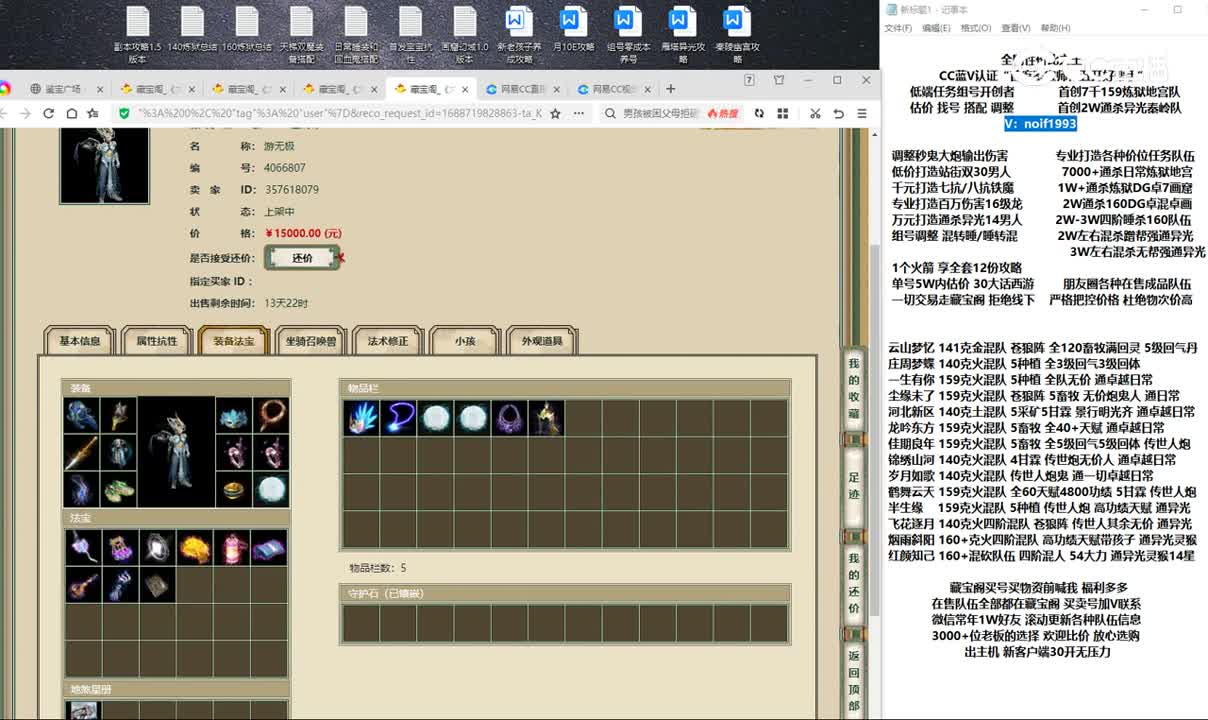
Task: Open the 外观道具 tab
Action: click(542, 341)
